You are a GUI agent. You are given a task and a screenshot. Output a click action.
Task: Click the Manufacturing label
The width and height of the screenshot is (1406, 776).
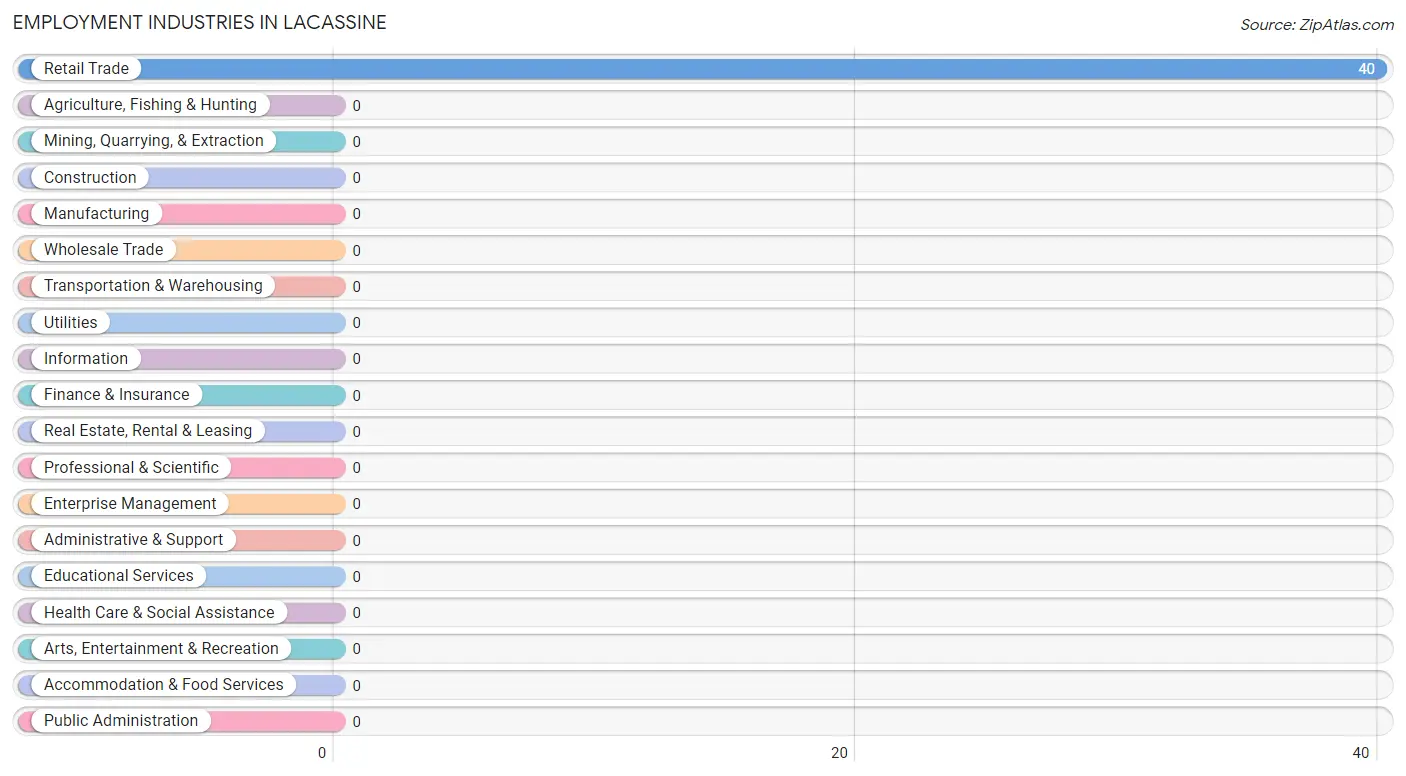click(96, 214)
